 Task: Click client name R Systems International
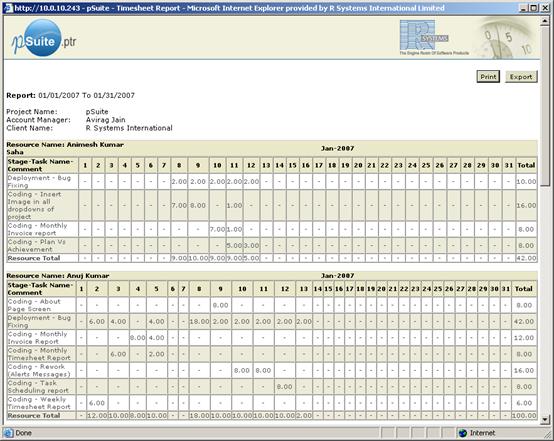(129, 128)
